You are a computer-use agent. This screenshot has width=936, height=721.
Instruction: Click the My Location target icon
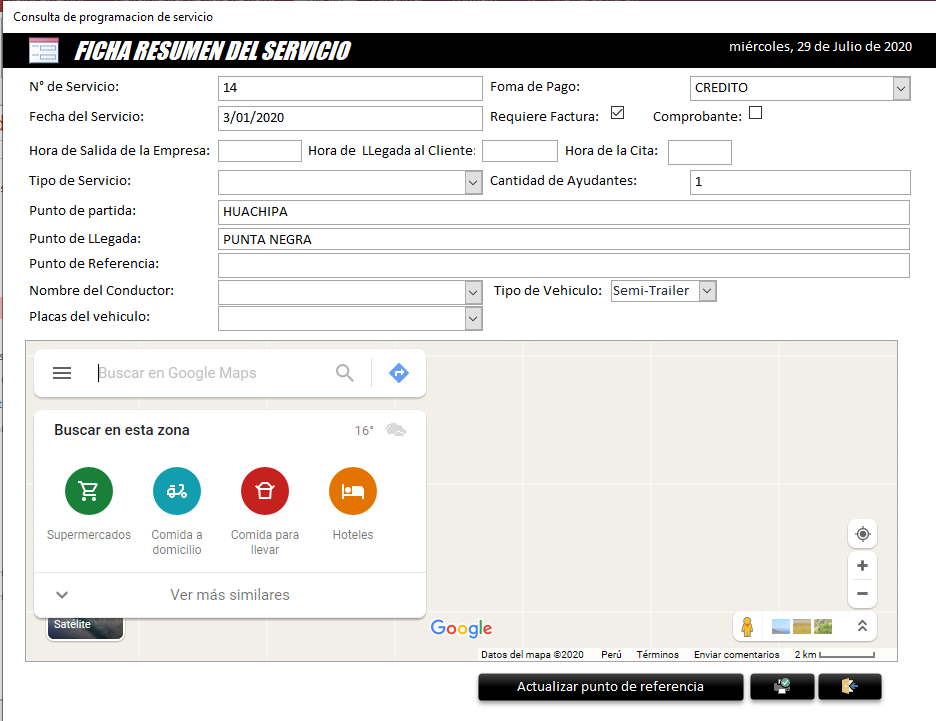click(862, 534)
